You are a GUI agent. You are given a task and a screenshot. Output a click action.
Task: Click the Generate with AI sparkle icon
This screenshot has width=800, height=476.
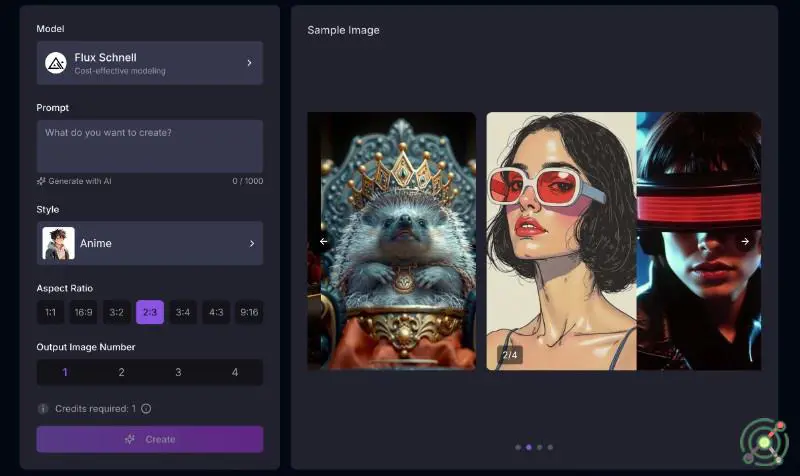tap(41, 181)
